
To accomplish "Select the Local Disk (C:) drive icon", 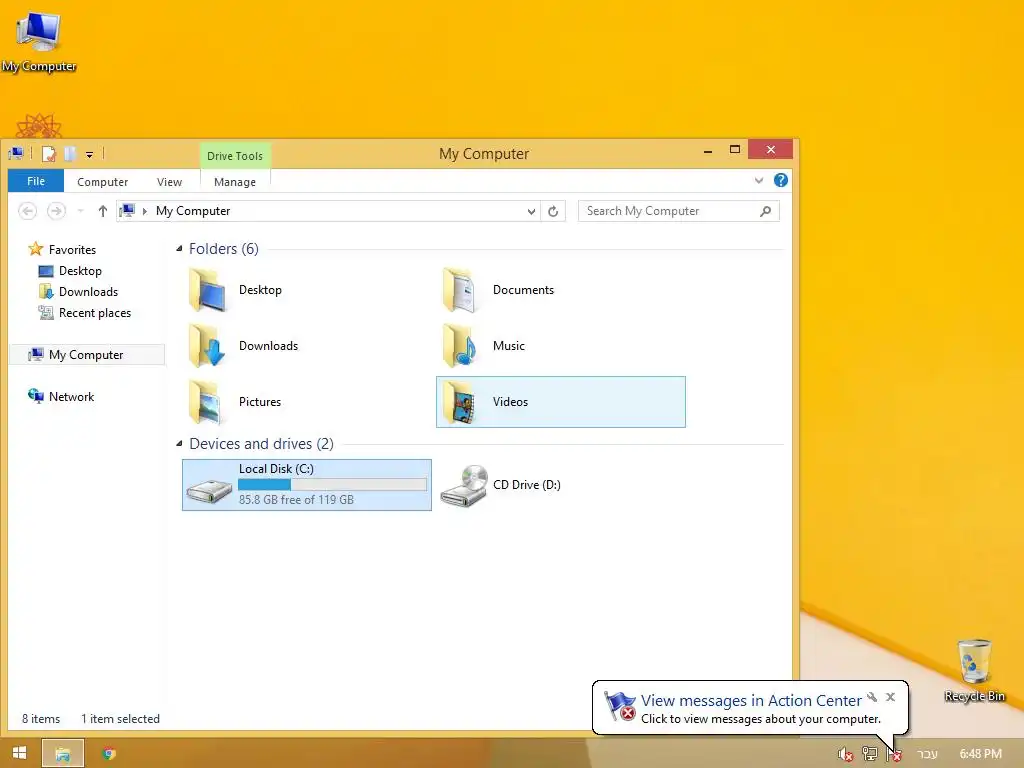I will click(209, 489).
